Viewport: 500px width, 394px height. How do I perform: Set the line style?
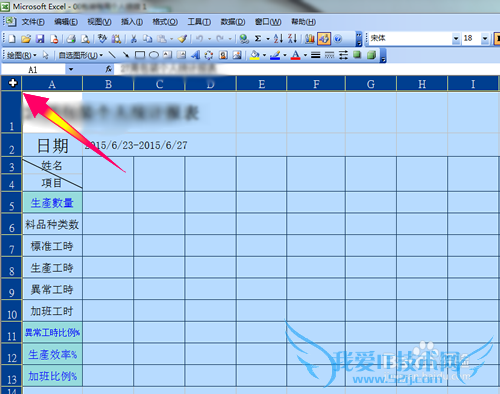(315, 55)
